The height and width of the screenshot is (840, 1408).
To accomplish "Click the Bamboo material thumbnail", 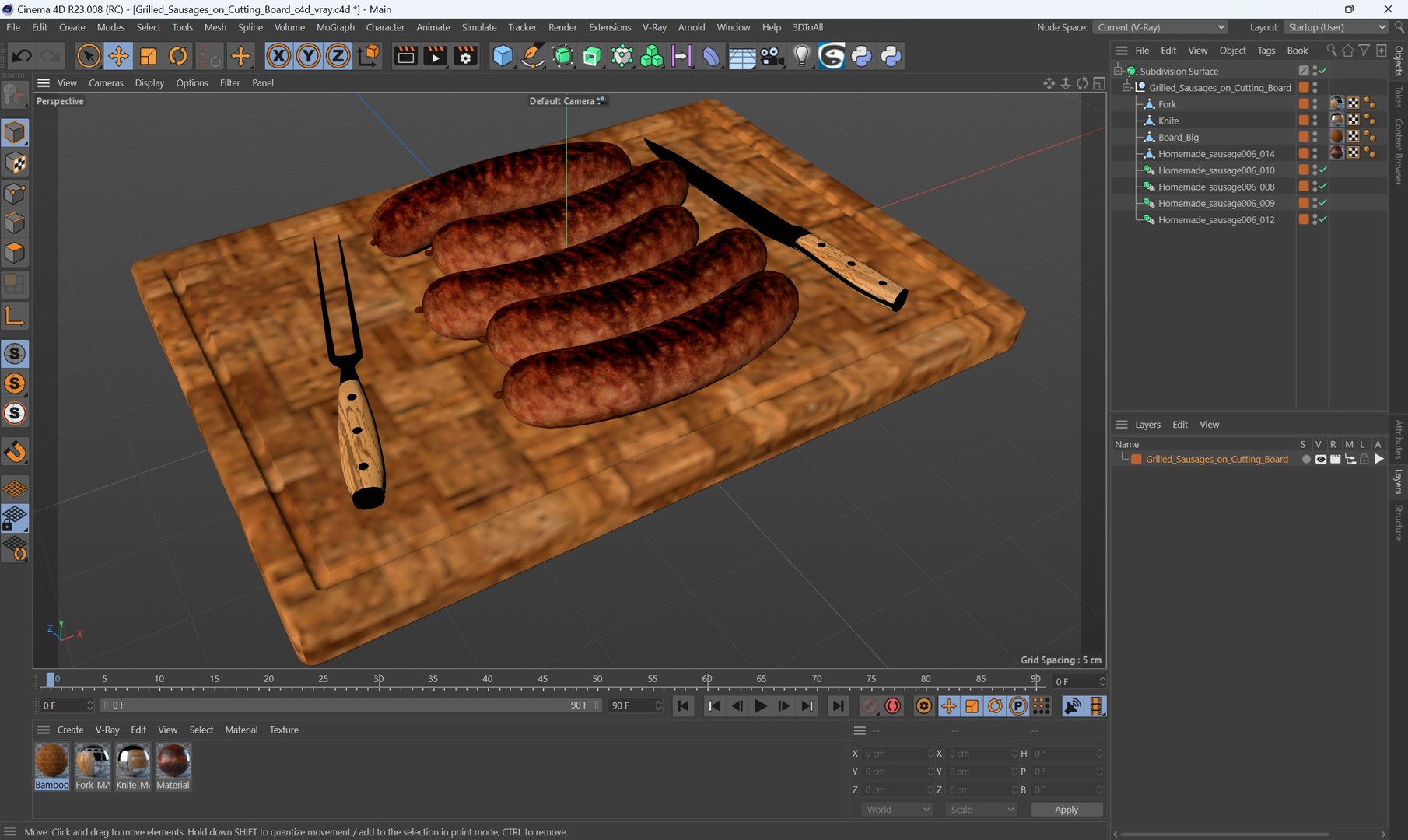I will pos(52,761).
